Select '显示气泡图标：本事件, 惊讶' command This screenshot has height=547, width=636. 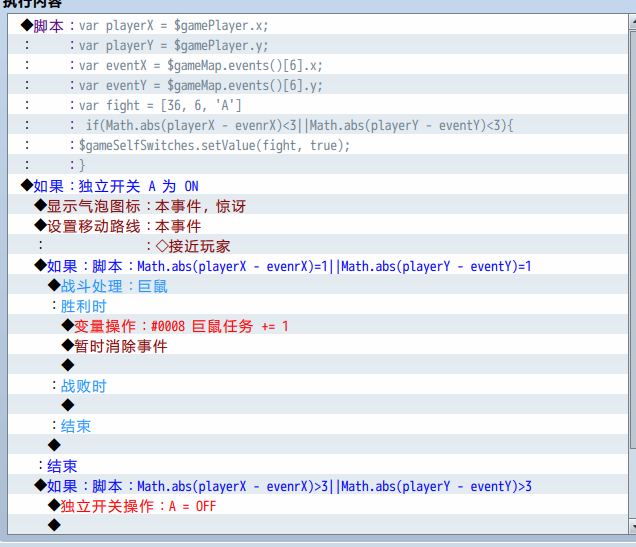pos(318,205)
